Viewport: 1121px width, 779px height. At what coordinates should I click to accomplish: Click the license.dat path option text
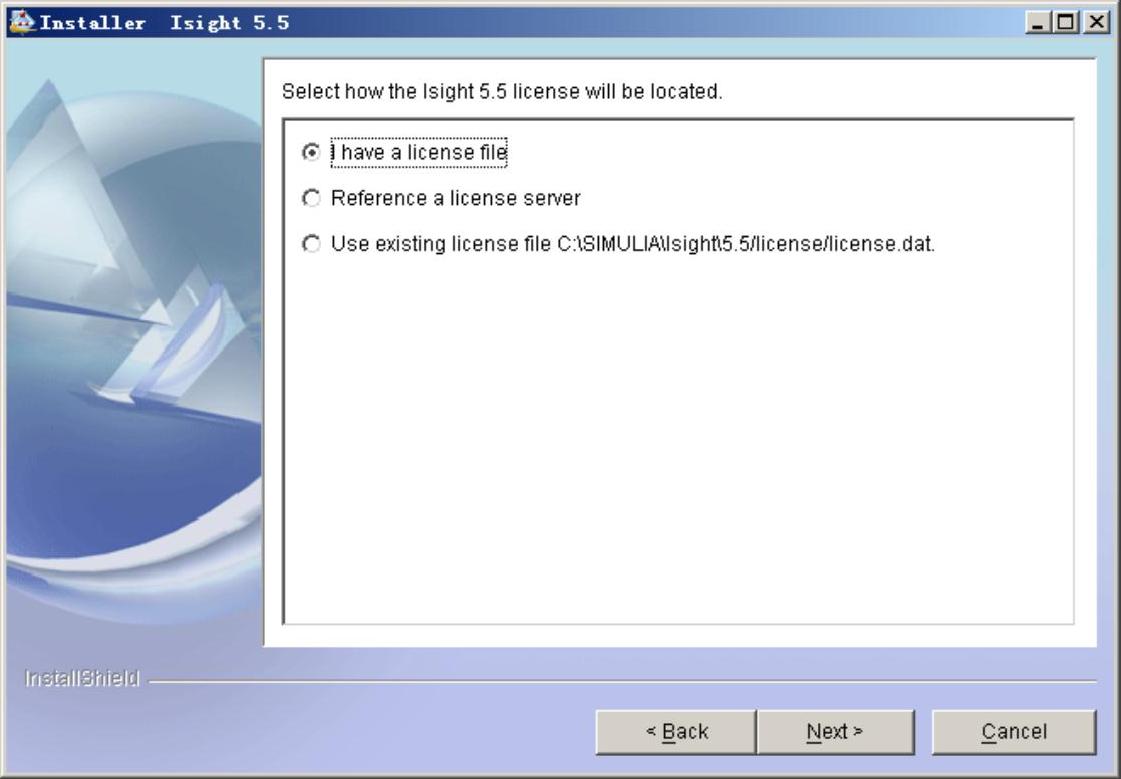(633, 244)
